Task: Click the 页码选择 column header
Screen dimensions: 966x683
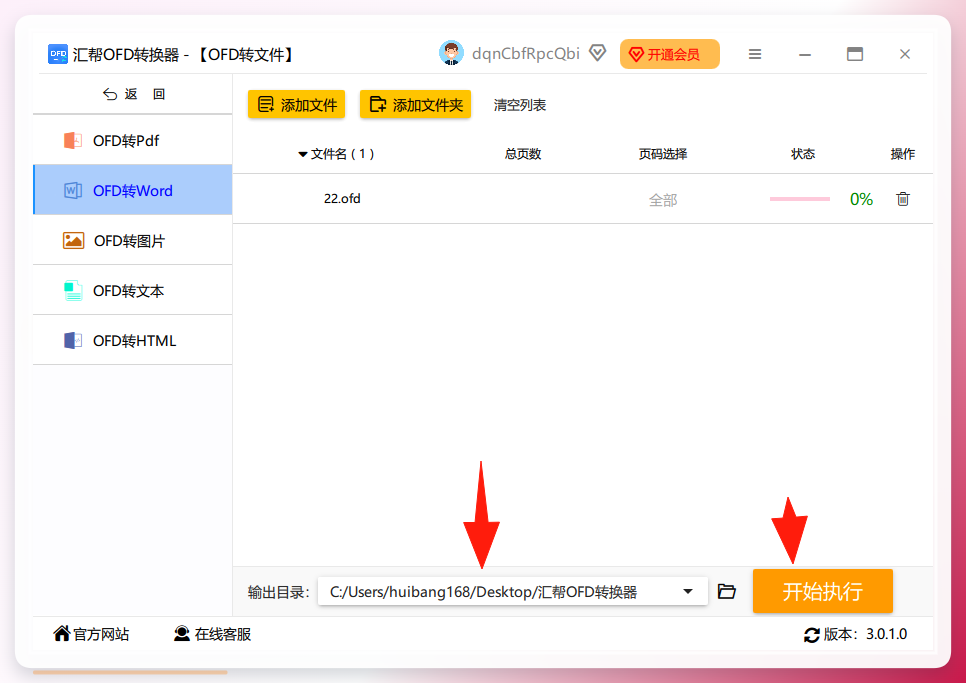Action: click(663, 154)
